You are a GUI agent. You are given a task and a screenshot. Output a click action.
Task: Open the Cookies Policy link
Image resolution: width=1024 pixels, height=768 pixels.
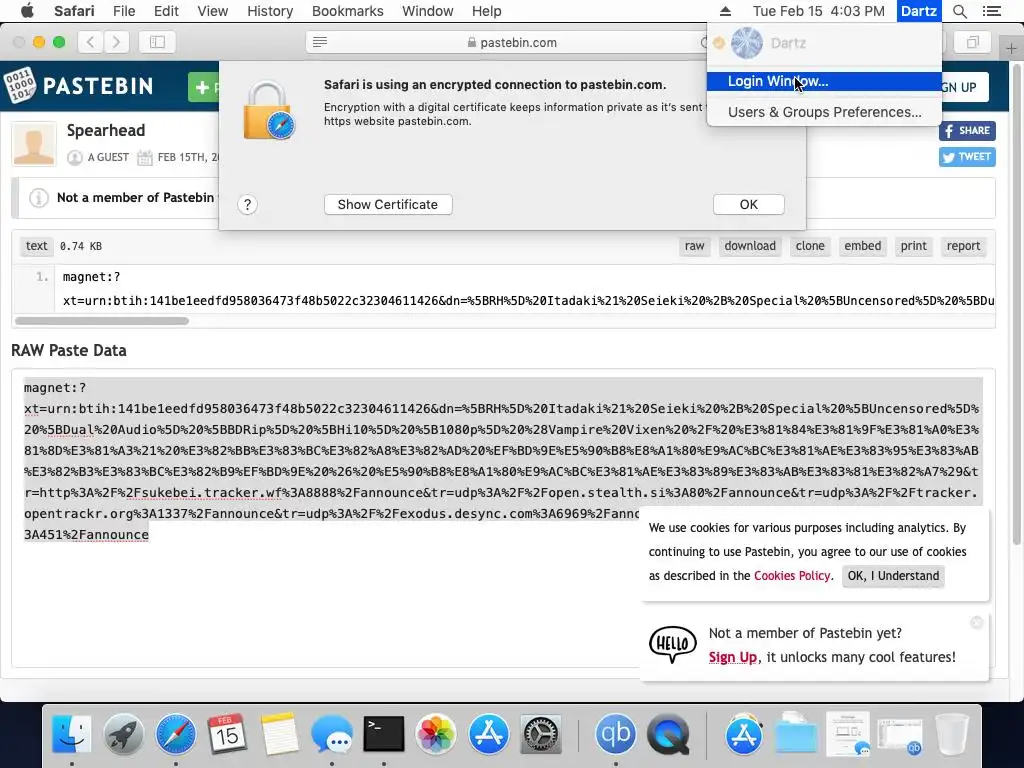[792, 576]
